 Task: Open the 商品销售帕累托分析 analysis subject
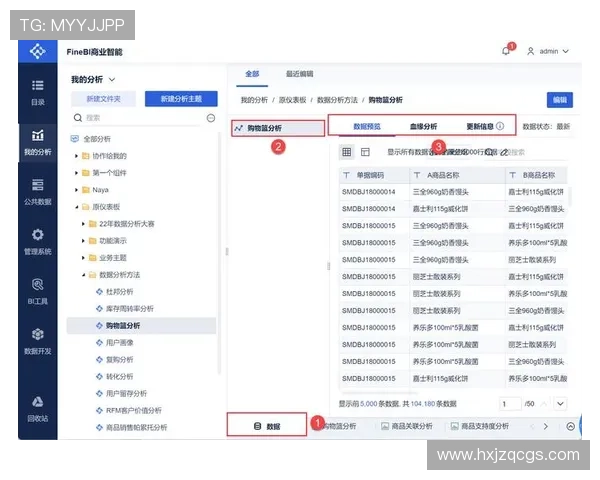[x=136, y=428]
